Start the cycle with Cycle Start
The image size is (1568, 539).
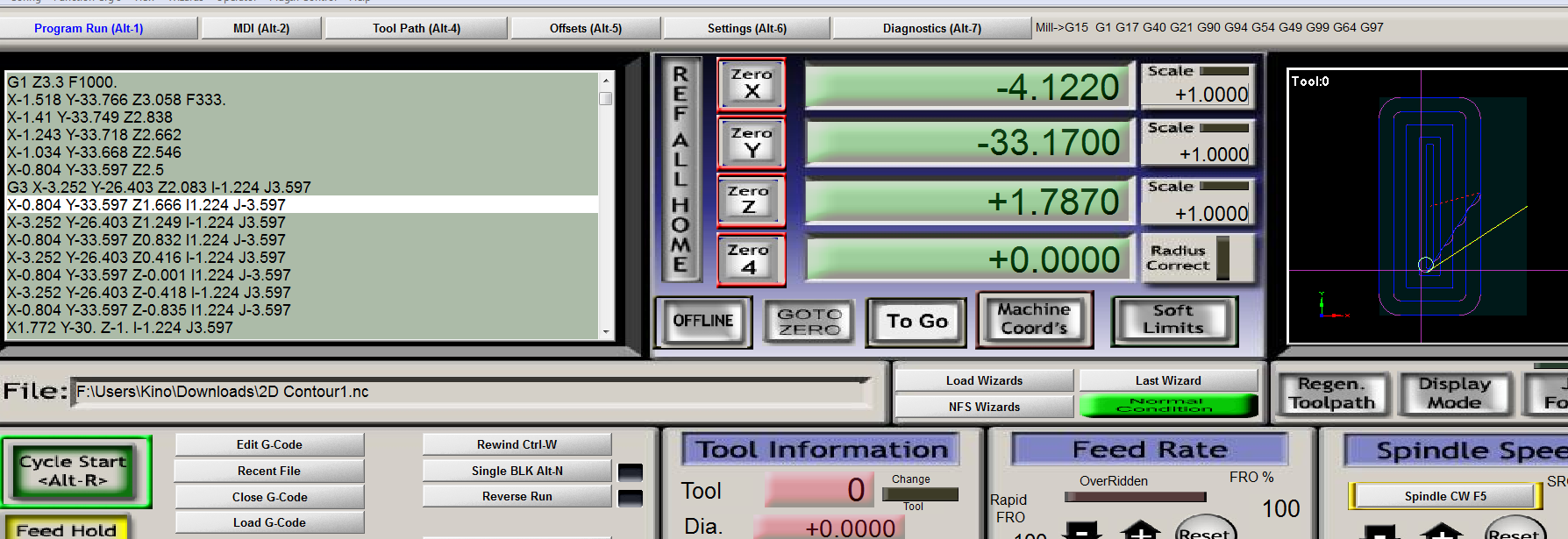tap(75, 472)
